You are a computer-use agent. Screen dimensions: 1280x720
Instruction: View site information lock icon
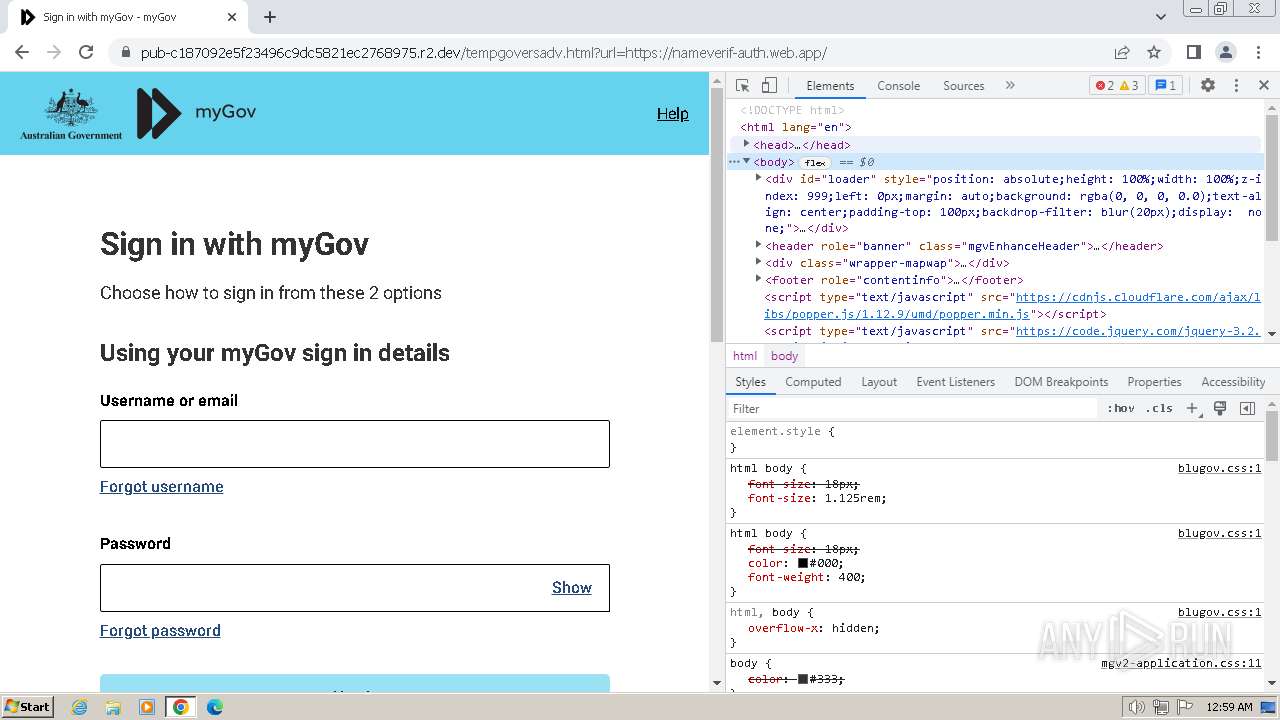[124, 53]
